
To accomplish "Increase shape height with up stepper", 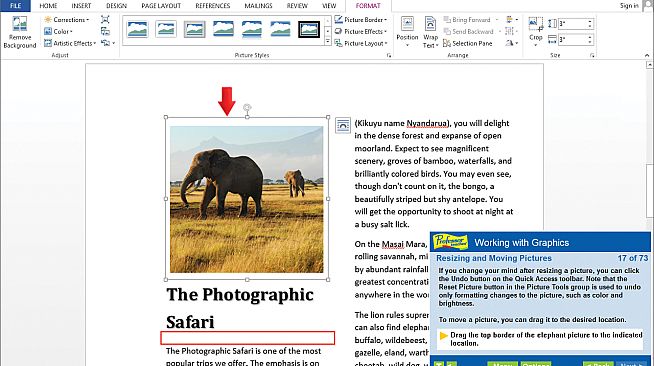I will point(590,21).
